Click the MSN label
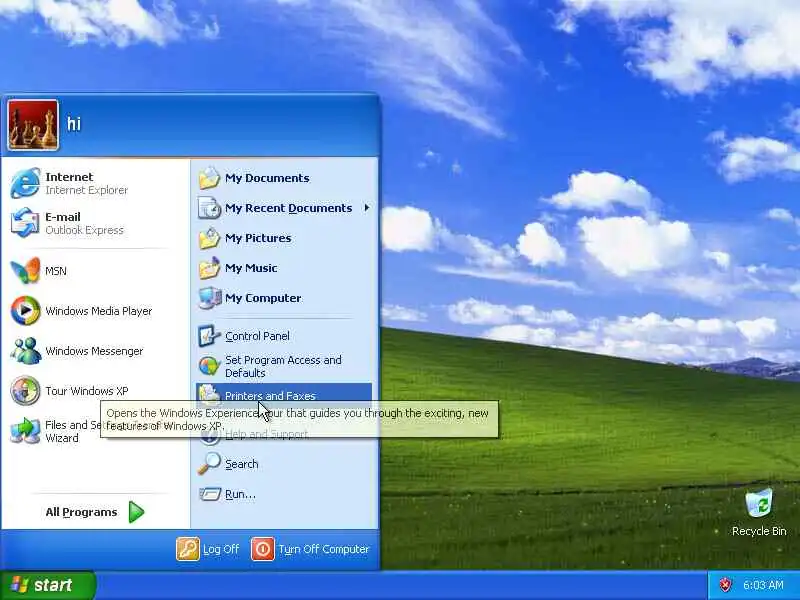 56,271
